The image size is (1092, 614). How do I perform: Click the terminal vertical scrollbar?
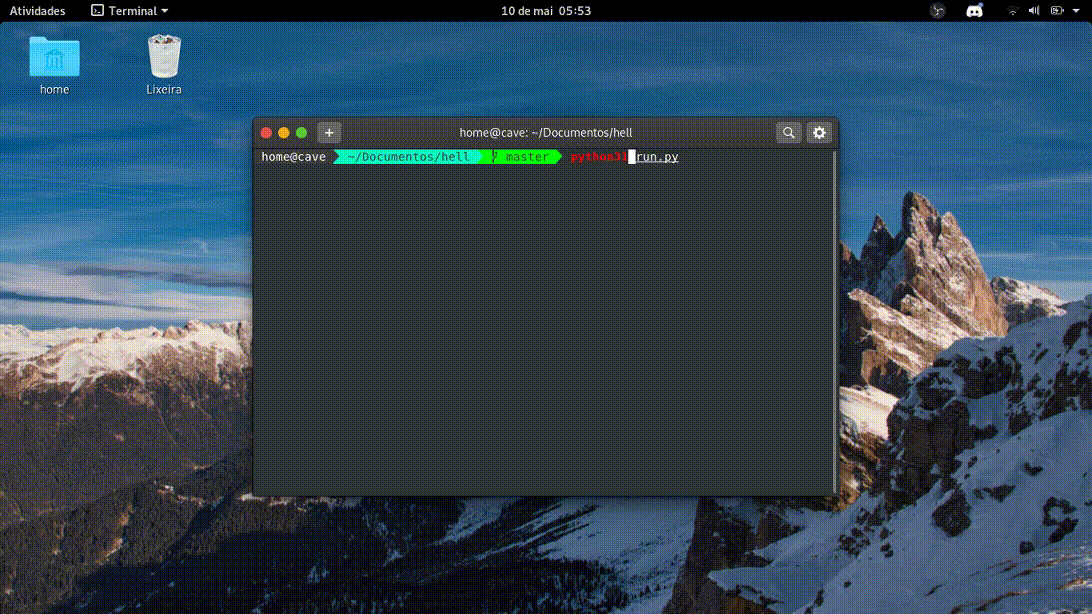834,322
